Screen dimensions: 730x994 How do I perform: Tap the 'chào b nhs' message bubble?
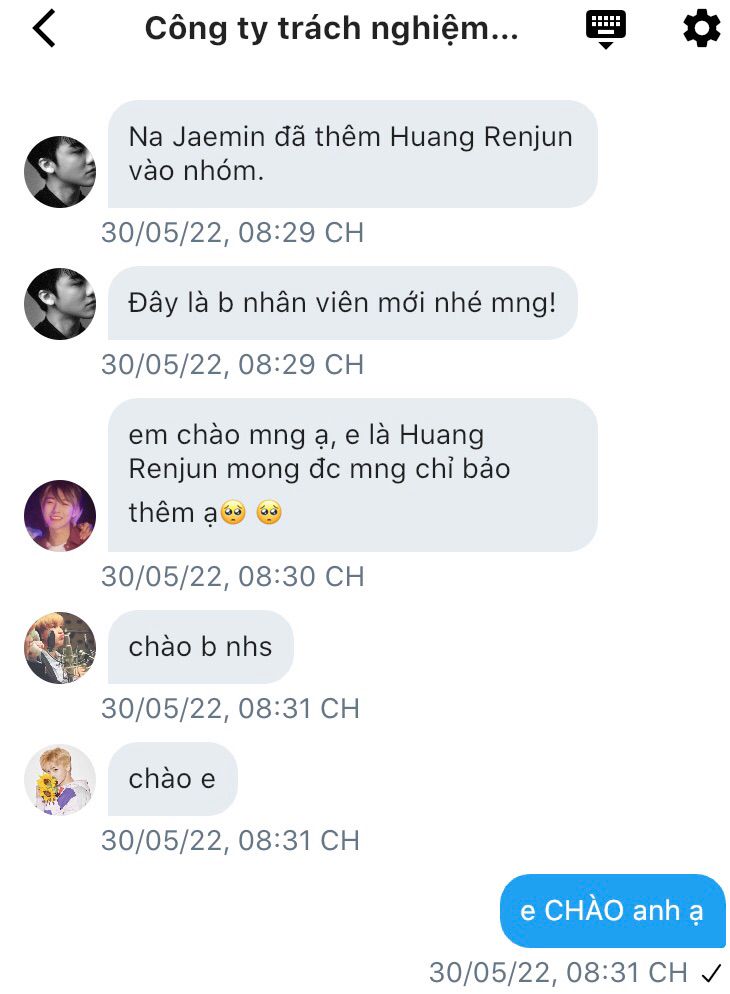pyautogui.click(x=201, y=647)
